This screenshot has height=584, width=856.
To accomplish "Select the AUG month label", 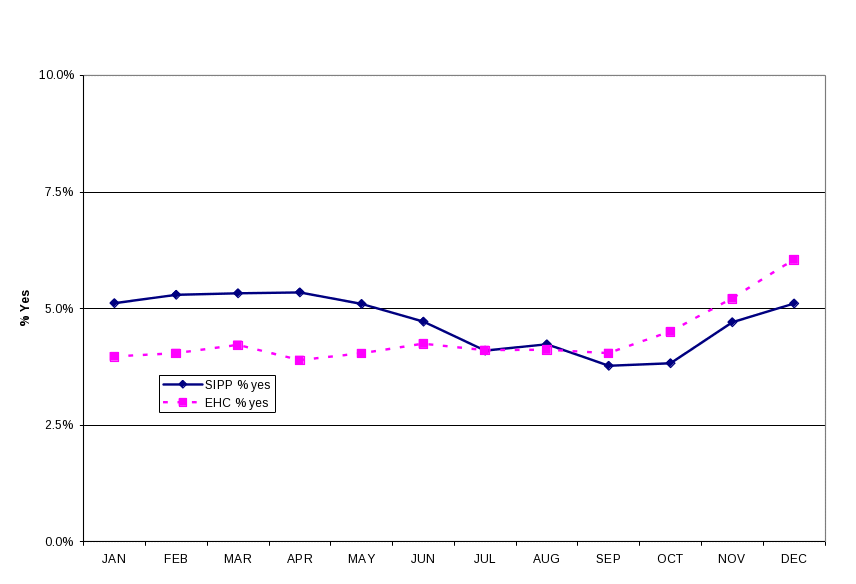I will tap(546, 559).
